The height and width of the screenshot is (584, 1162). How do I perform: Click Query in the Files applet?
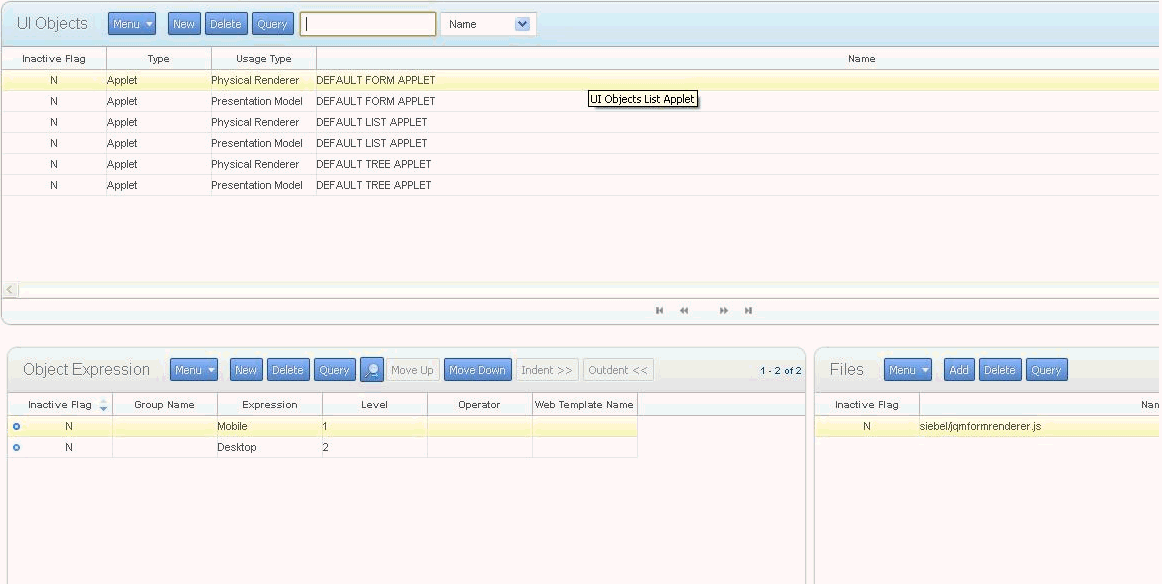click(x=1046, y=370)
